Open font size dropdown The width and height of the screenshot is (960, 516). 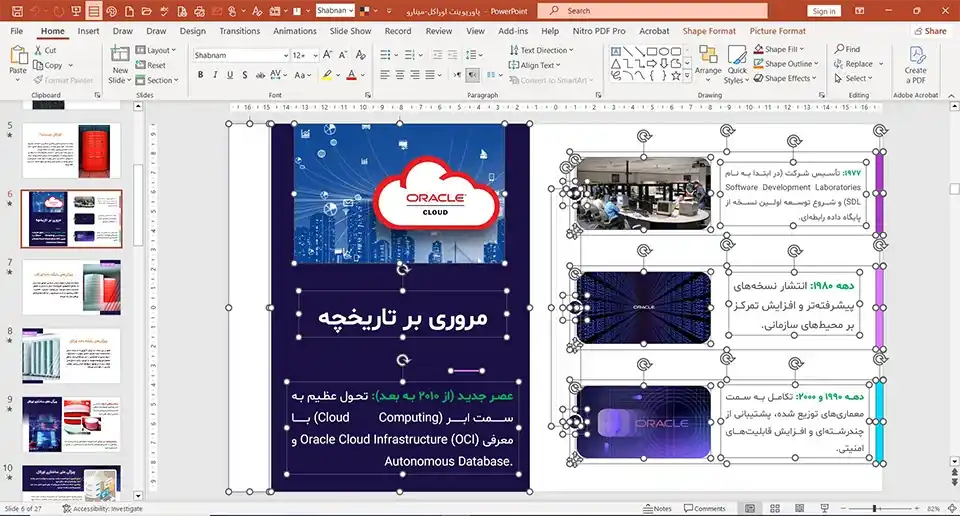(315, 55)
